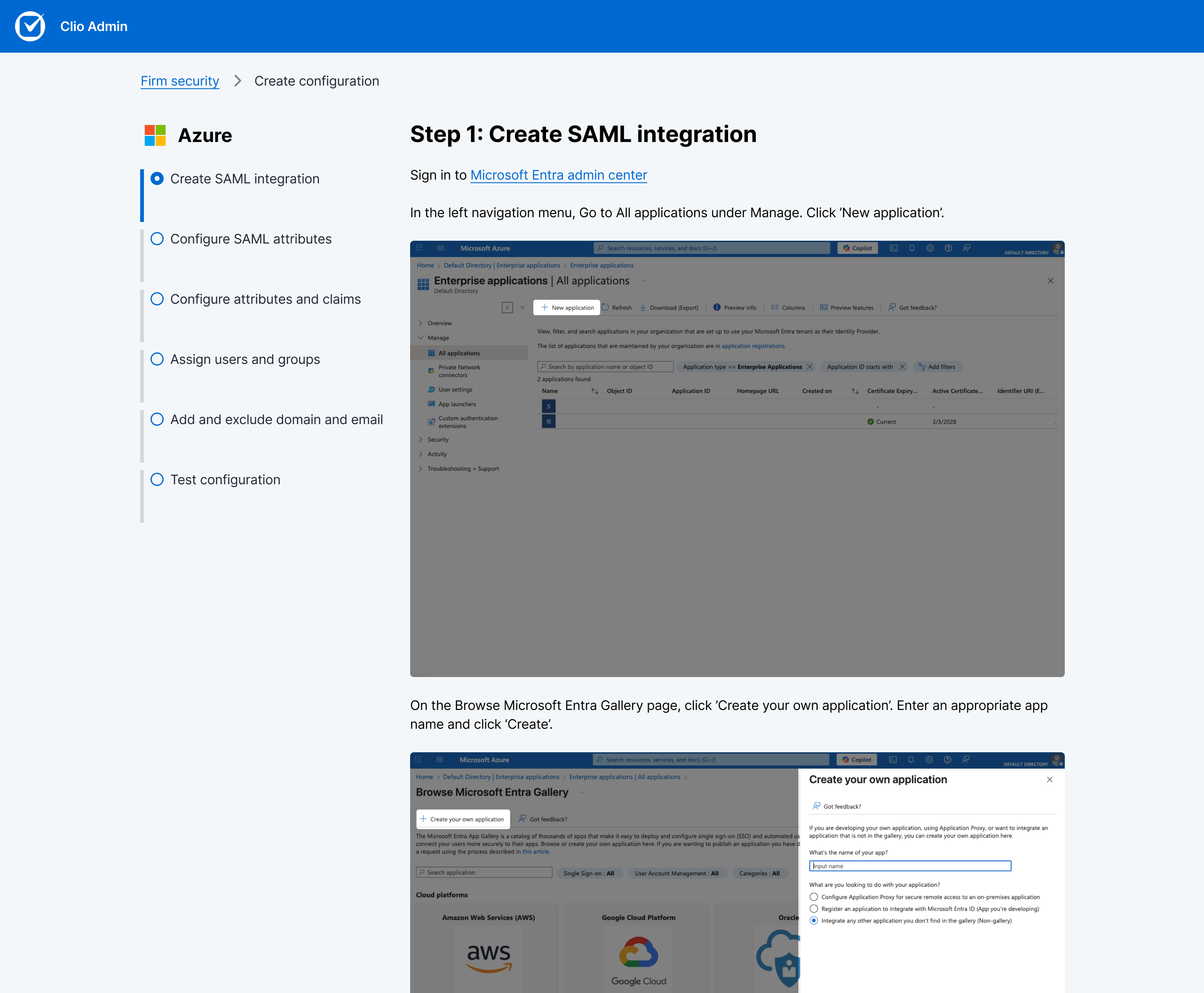The height and width of the screenshot is (993, 1204).
Task: Click Search application box in gallery screenshot
Action: (484, 872)
